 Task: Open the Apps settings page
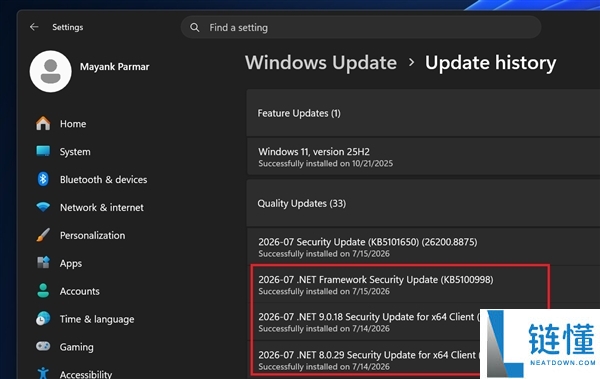pos(71,263)
